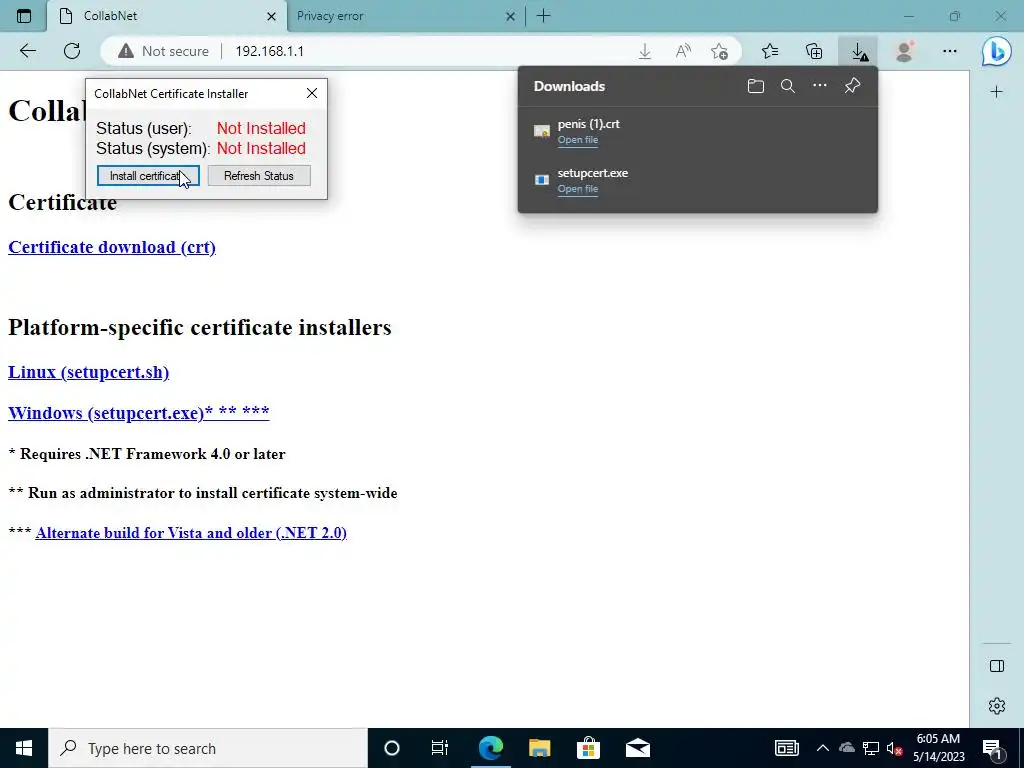Open Edge from the taskbar
This screenshot has height=768, width=1024.
click(490, 748)
